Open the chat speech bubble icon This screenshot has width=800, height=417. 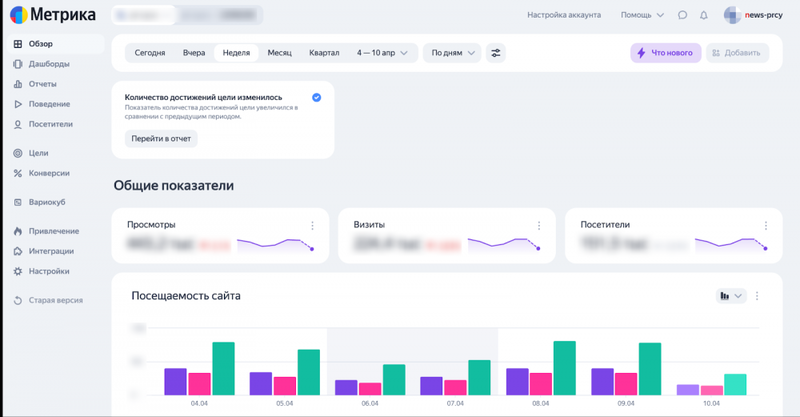pos(682,15)
